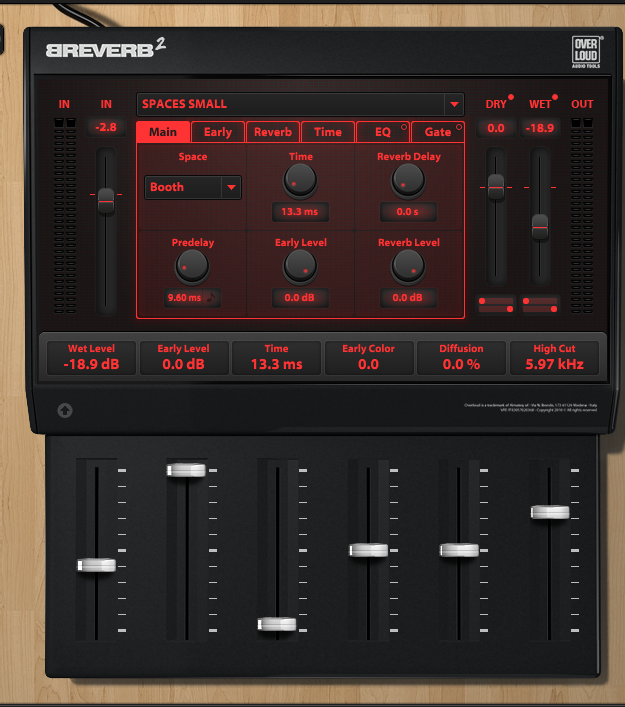
Task: Click the 13.3 ms time value field
Action: click(x=300, y=211)
